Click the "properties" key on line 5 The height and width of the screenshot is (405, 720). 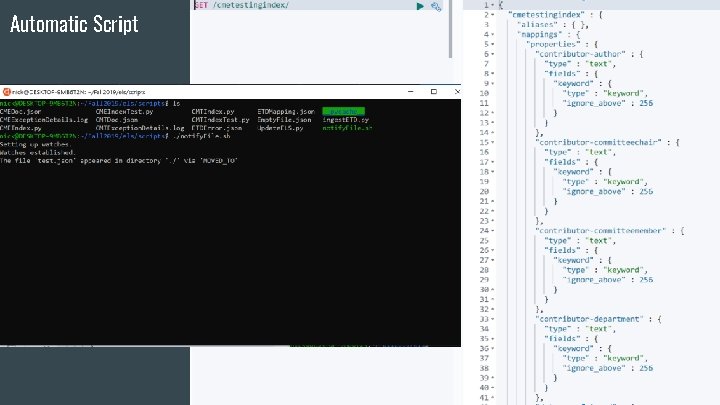pos(553,44)
